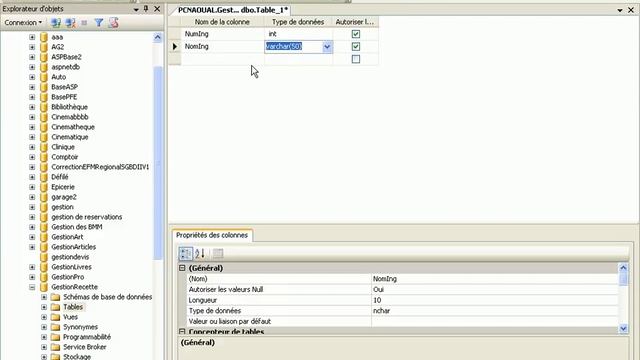The width and height of the screenshot is (640, 360).
Task: Click the Valeur ou liaison par défaut field
Action: (x=495, y=321)
